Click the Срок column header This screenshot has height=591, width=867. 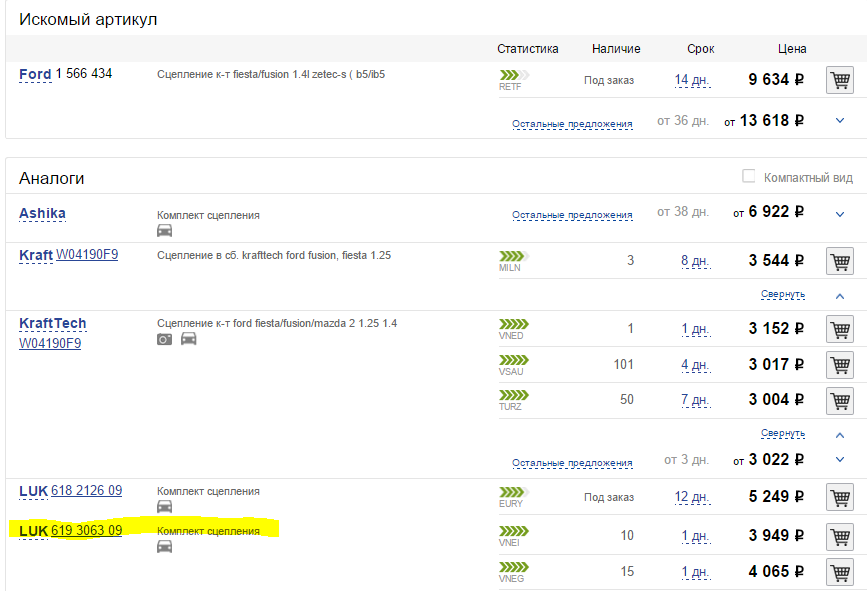pyautogui.click(x=701, y=49)
